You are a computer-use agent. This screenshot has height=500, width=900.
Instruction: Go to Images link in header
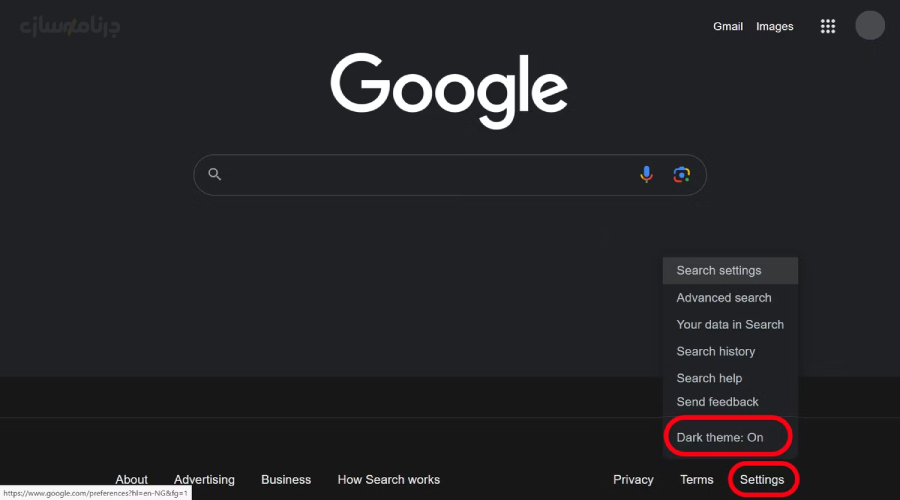point(775,27)
